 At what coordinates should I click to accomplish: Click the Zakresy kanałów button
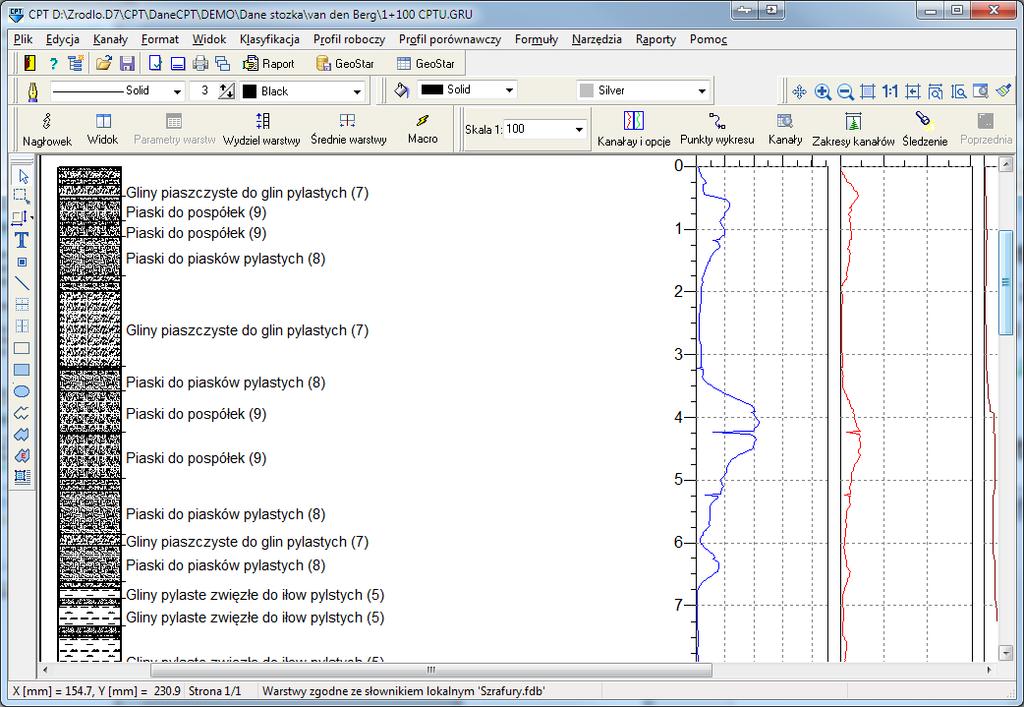click(853, 129)
